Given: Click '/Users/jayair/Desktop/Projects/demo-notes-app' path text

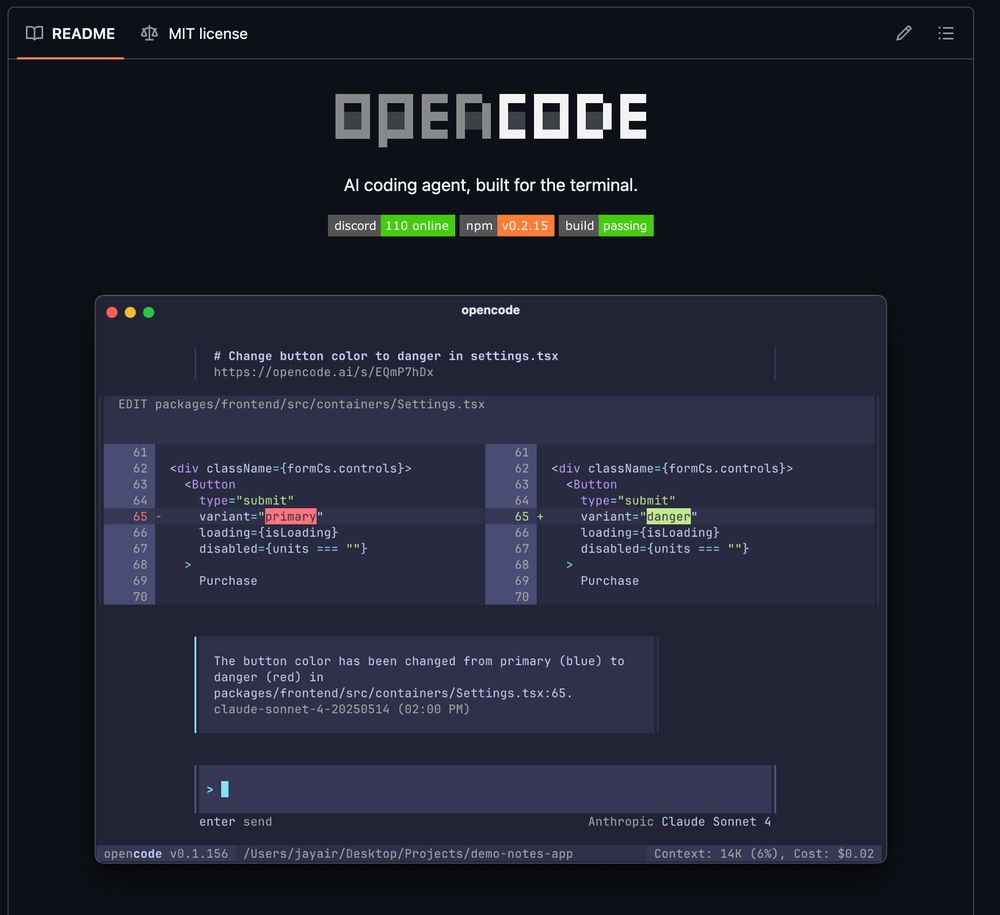Looking at the screenshot, I should [408, 854].
